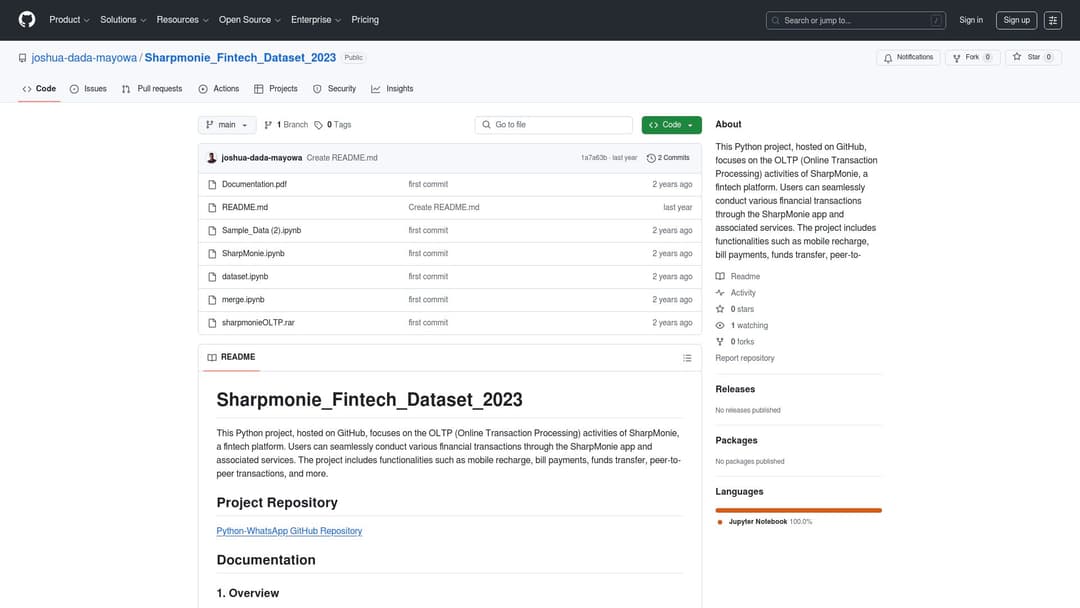The image size is (1080, 608).
Task: Open the Projects tab
Action: pos(276,89)
